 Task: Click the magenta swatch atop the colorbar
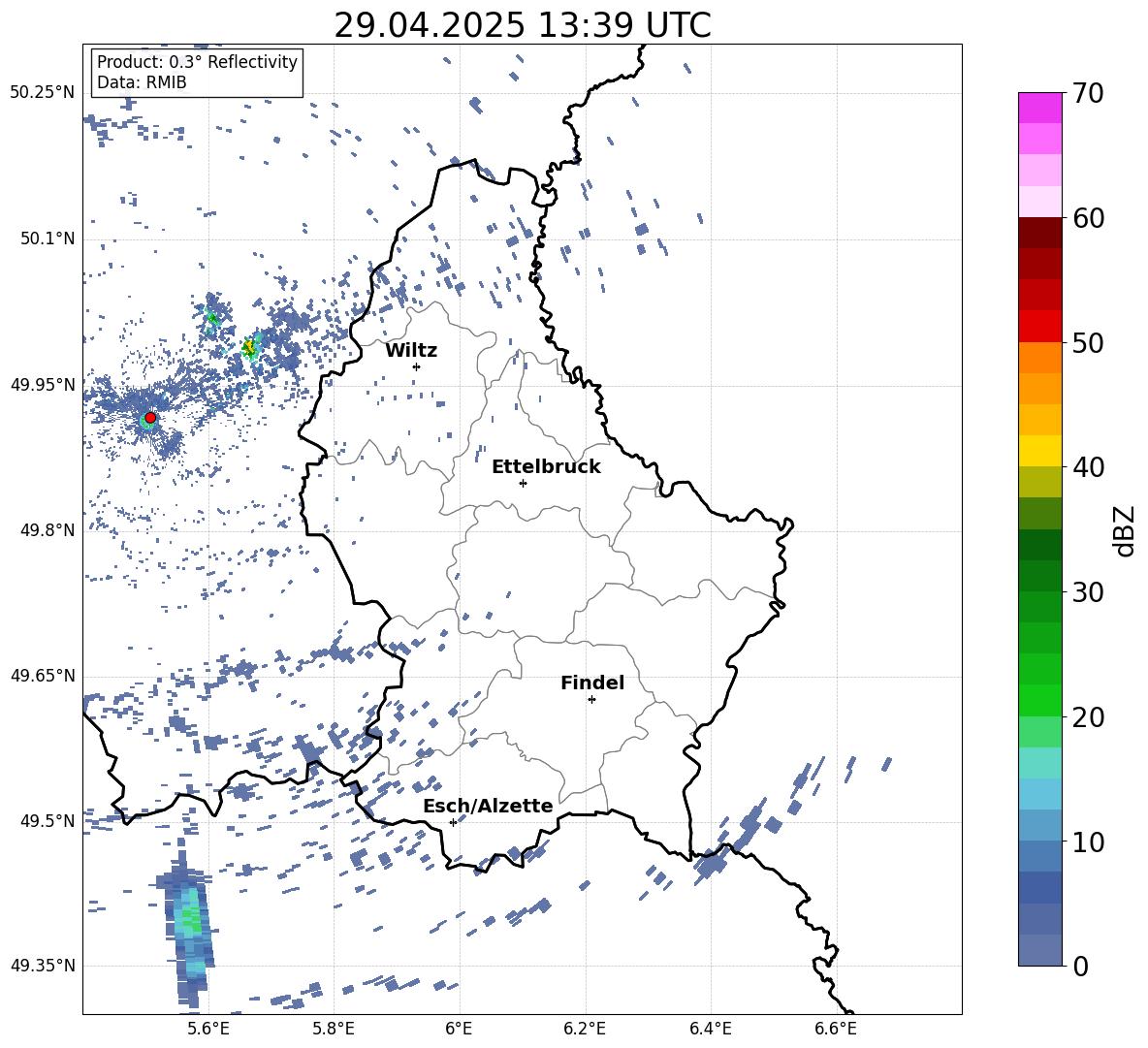1040,108
